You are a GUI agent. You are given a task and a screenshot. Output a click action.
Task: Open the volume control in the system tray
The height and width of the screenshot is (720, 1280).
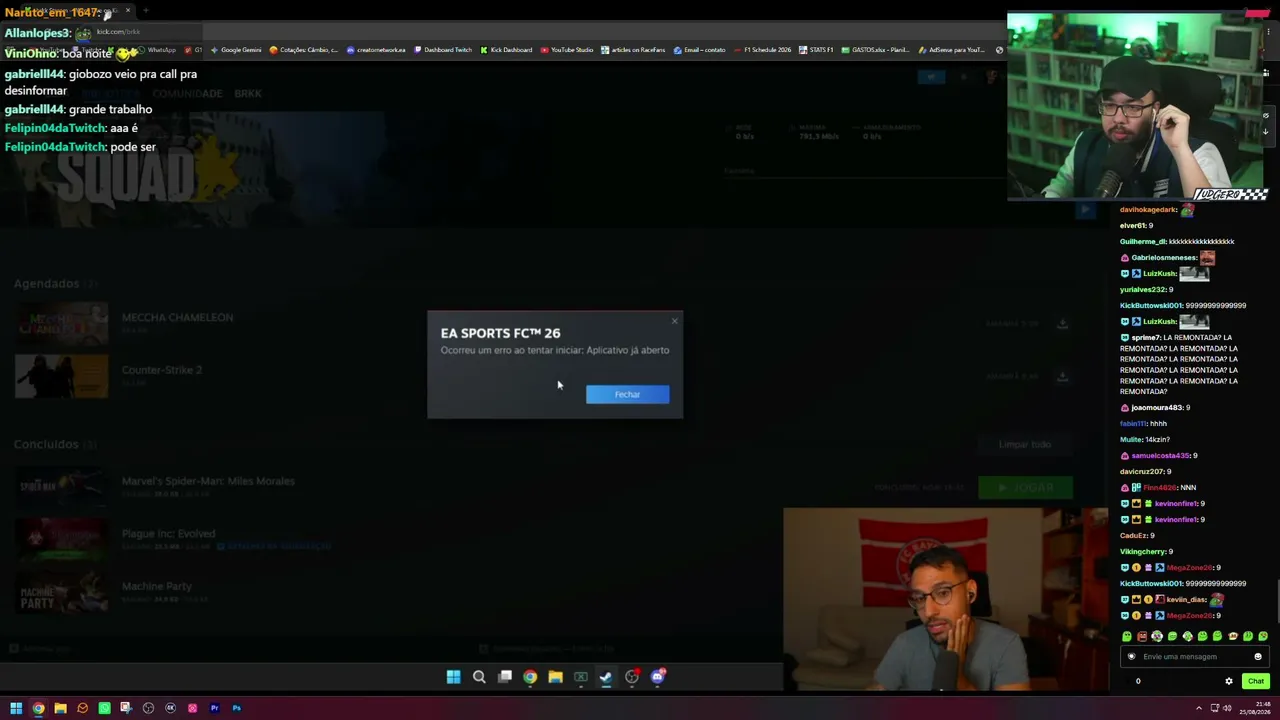point(1227,708)
